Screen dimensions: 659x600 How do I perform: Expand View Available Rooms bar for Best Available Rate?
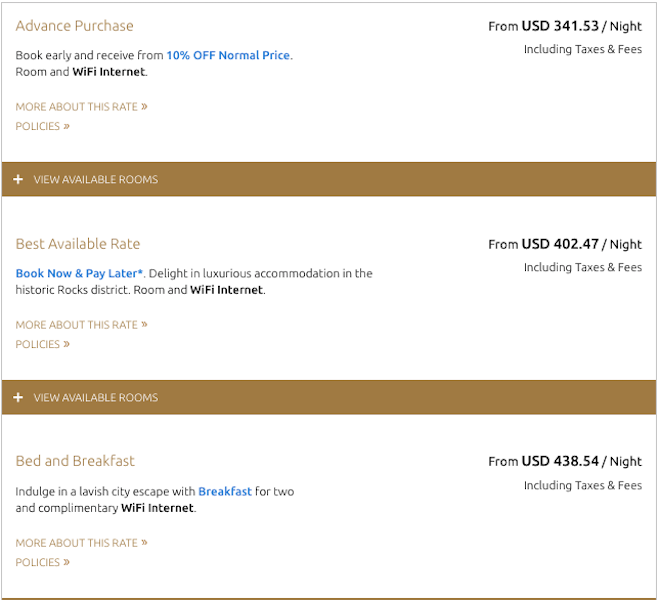[96, 398]
